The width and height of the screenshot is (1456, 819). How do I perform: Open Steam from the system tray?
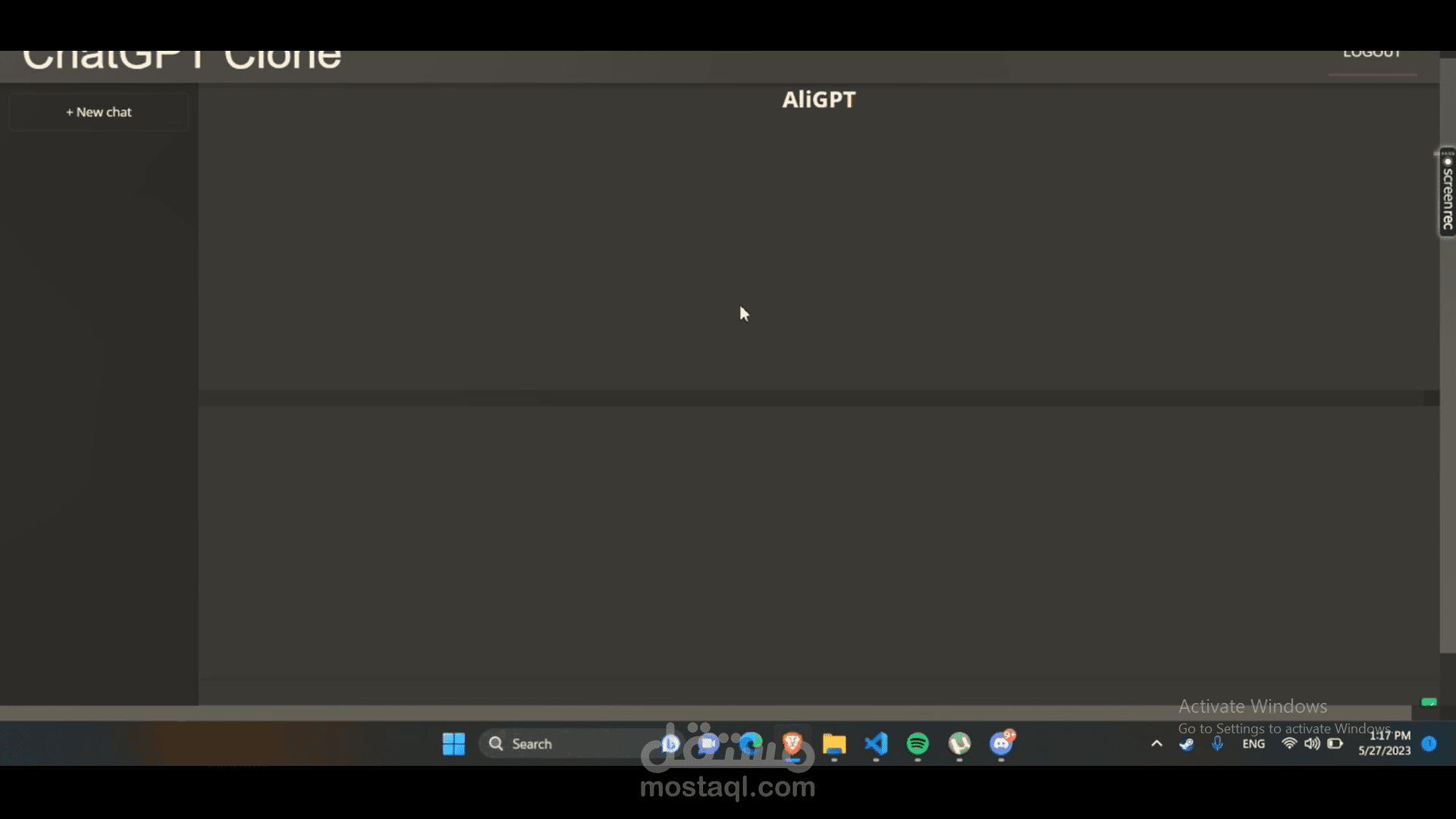click(1186, 744)
